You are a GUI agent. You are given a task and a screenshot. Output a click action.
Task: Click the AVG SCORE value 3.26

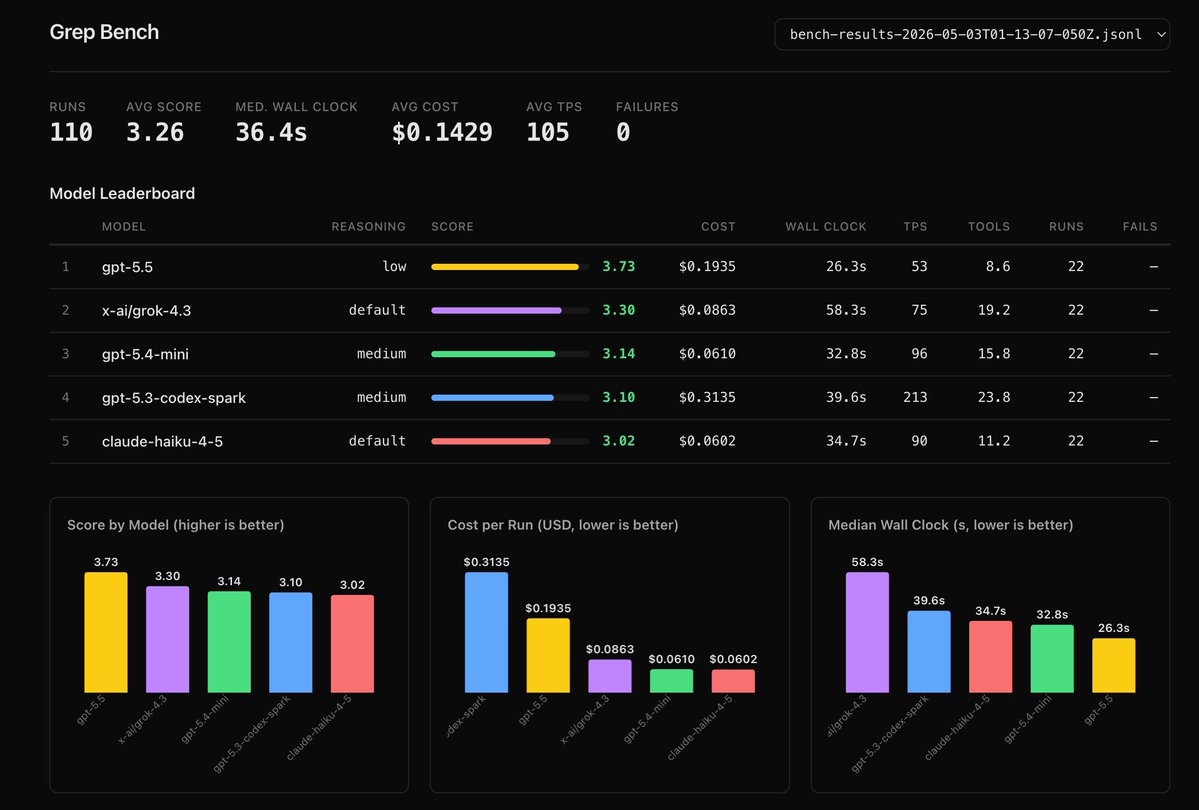click(155, 132)
